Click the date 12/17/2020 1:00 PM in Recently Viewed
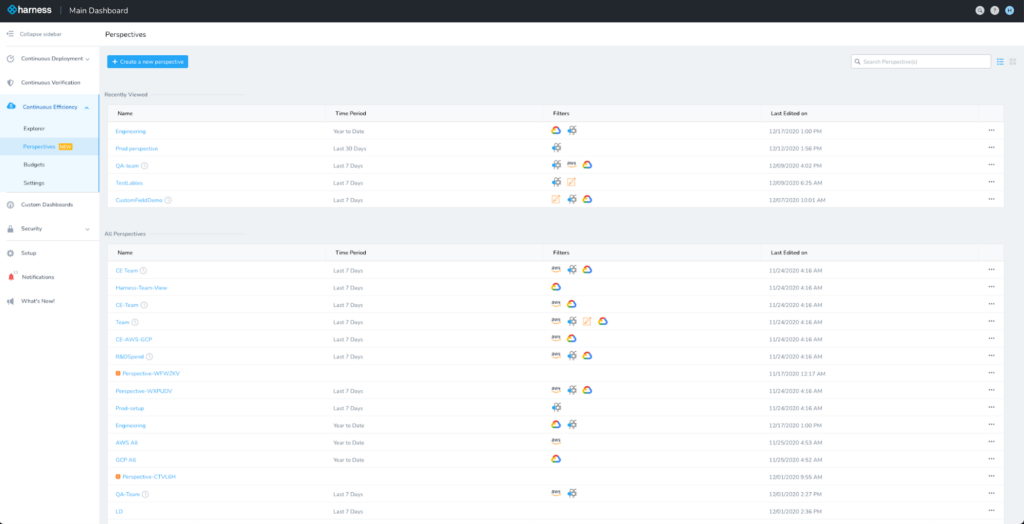The width and height of the screenshot is (1024, 524). 796,131
